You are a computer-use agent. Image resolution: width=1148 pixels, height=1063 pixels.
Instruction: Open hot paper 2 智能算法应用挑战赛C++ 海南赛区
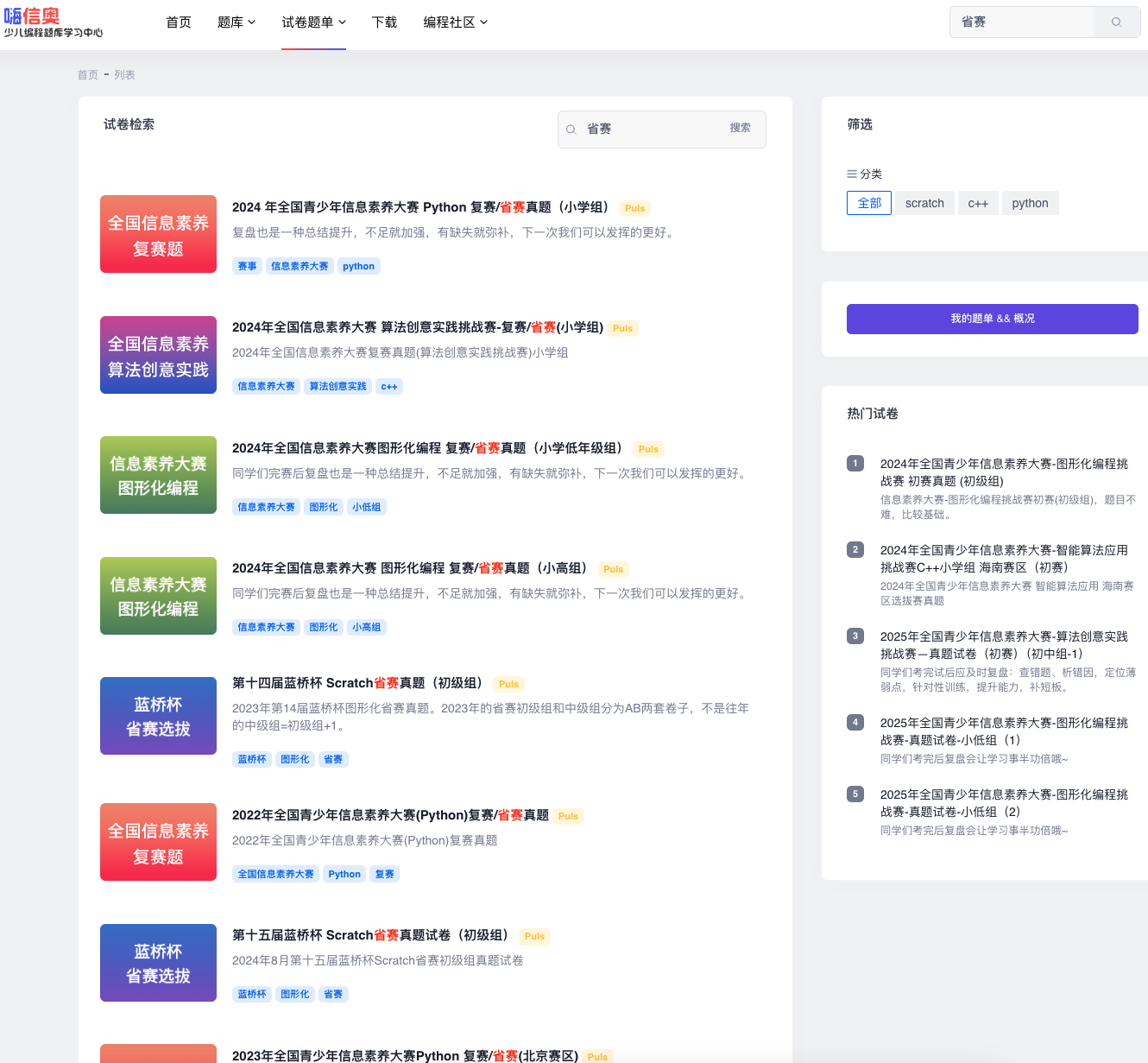pyautogui.click(x=1004, y=559)
